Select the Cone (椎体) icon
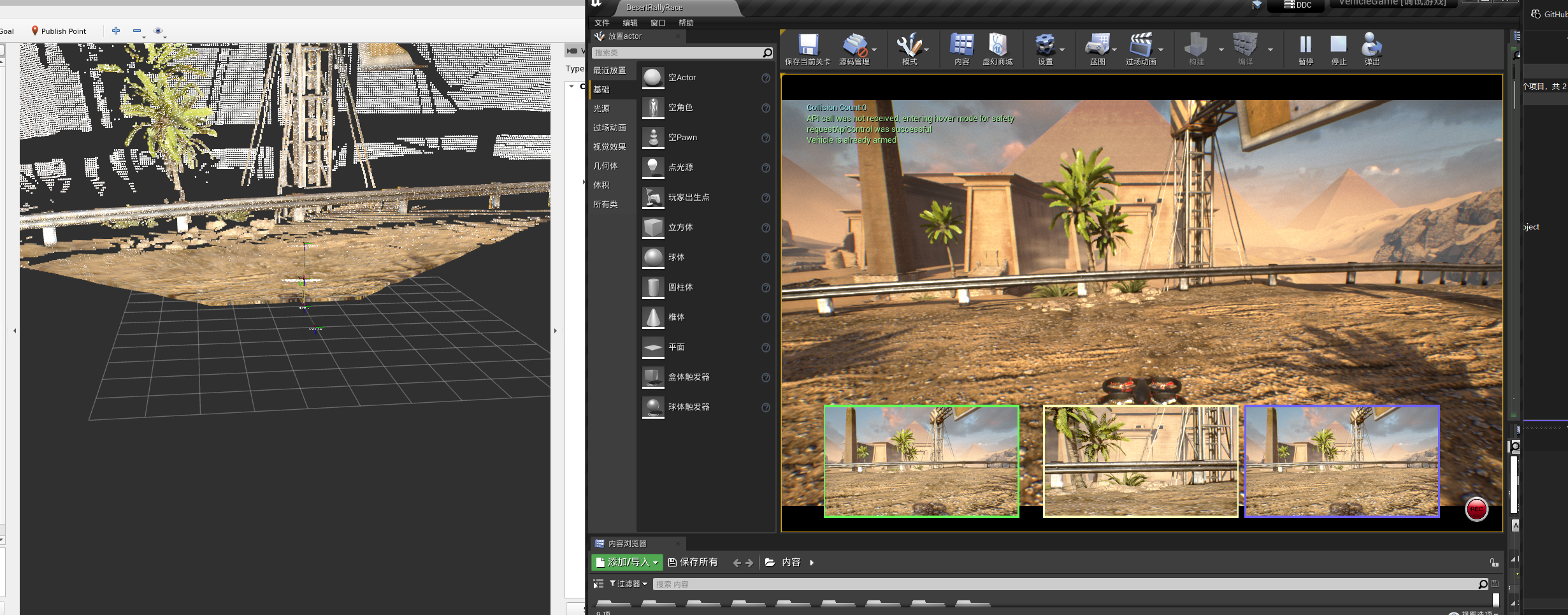The height and width of the screenshot is (615, 1568). tap(653, 317)
